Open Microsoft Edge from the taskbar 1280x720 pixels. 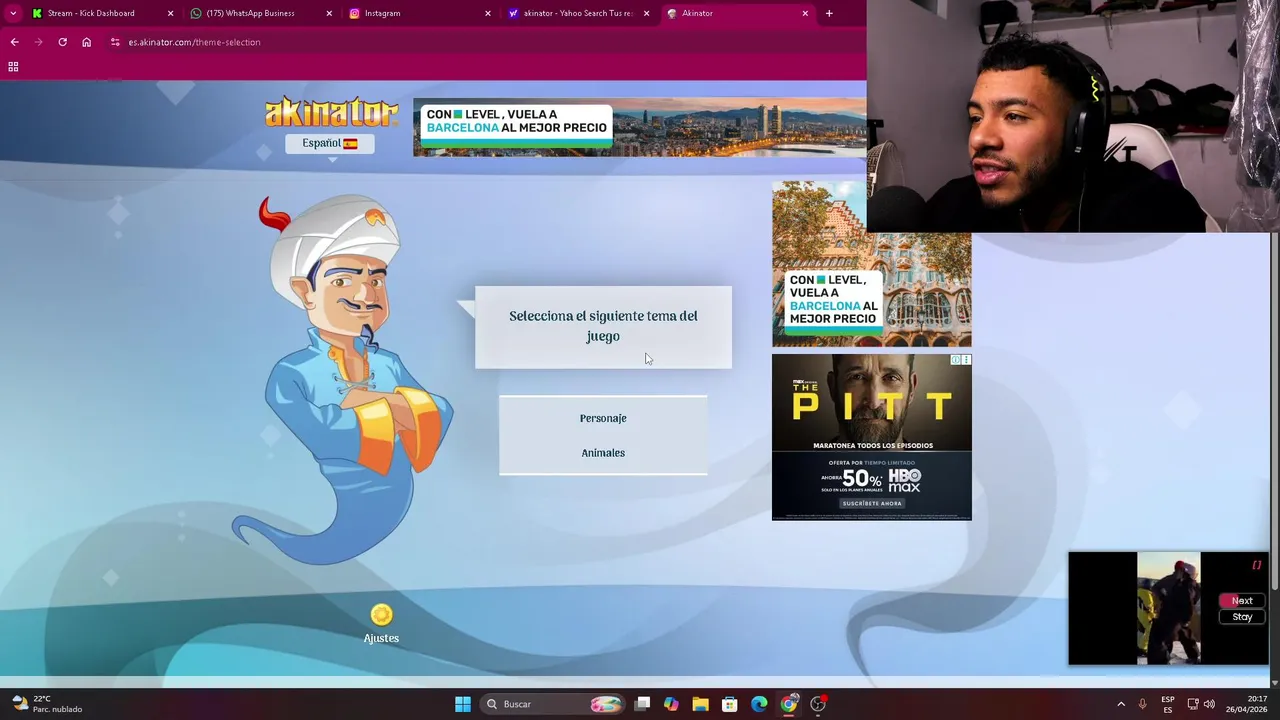point(759,704)
